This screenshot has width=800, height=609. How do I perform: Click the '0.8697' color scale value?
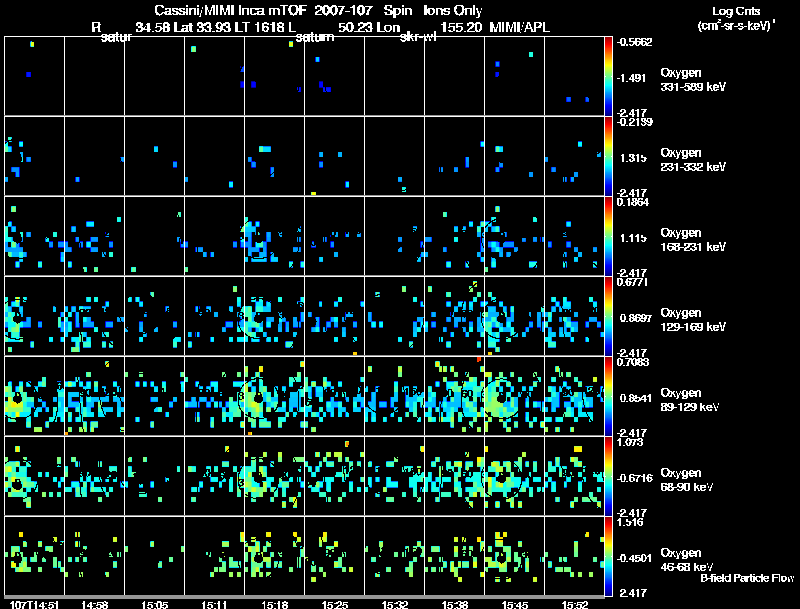[x=635, y=318]
